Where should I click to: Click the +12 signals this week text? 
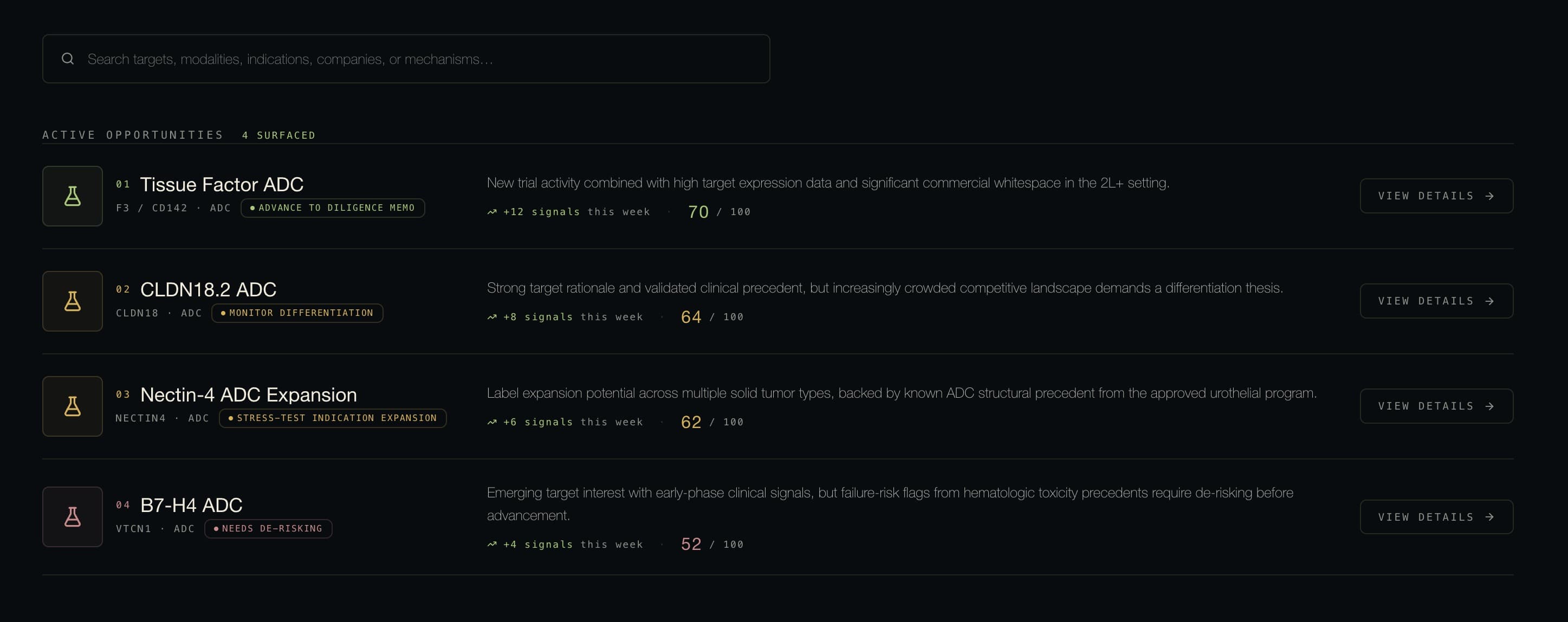pyautogui.click(x=576, y=212)
